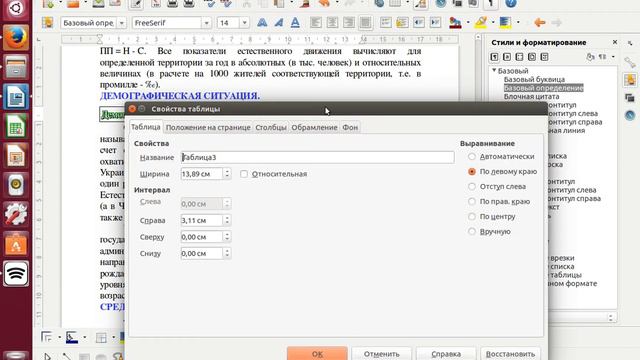Open New Style from Selection dropdown arrow
Viewport: 640px width, 360px height.
point(613,57)
